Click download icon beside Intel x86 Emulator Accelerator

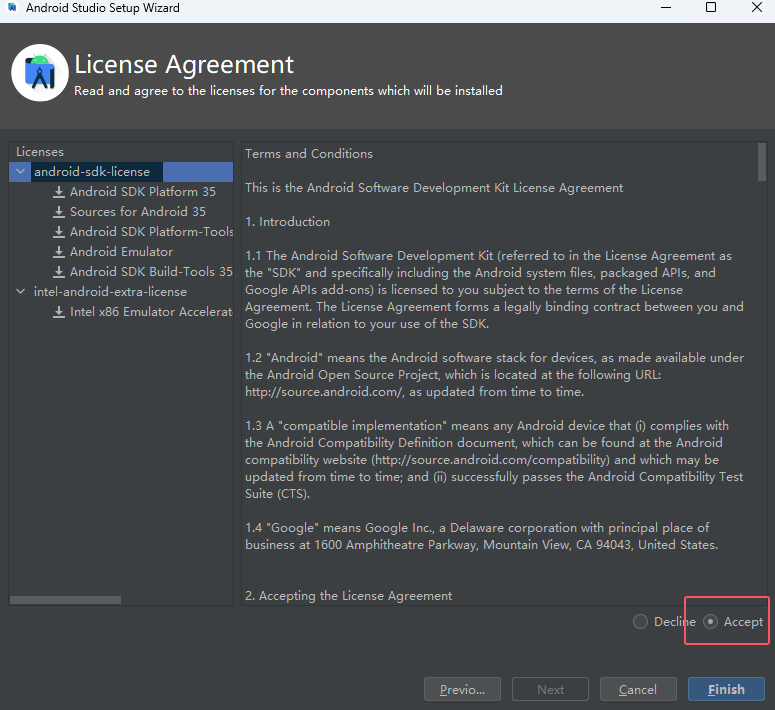pyautogui.click(x=59, y=312)
